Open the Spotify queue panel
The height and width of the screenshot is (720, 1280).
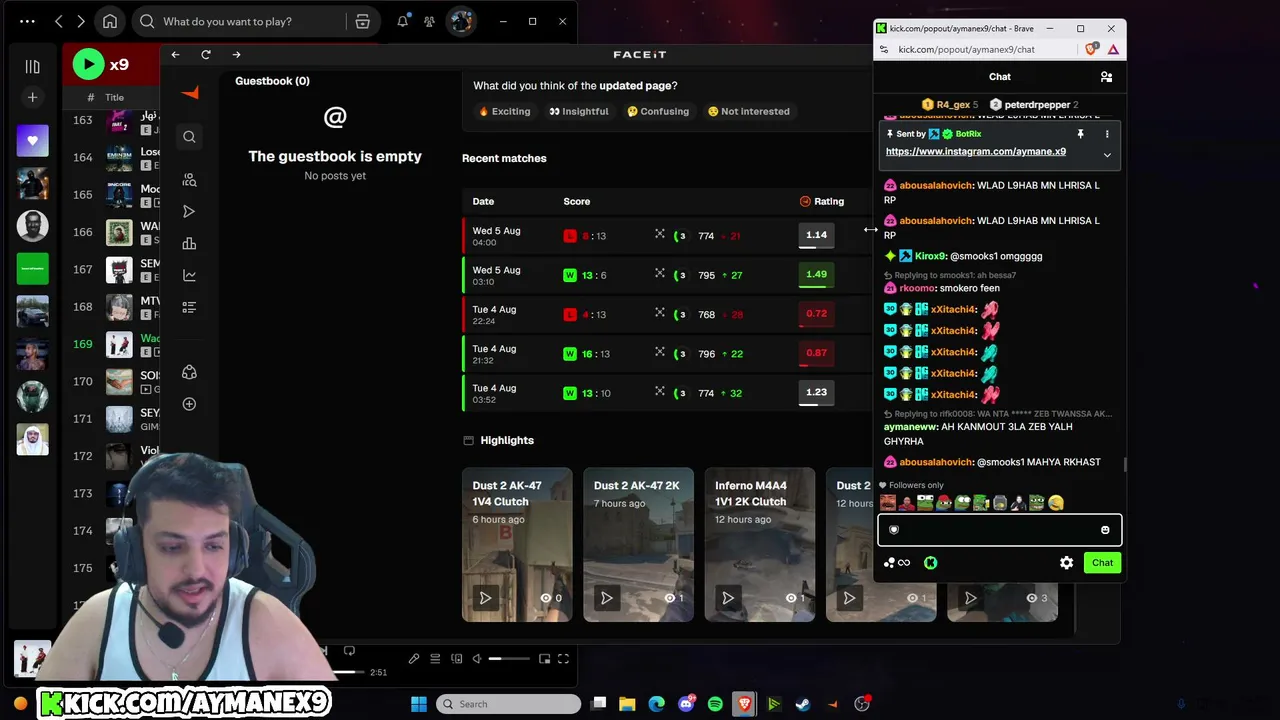point(435,658)
